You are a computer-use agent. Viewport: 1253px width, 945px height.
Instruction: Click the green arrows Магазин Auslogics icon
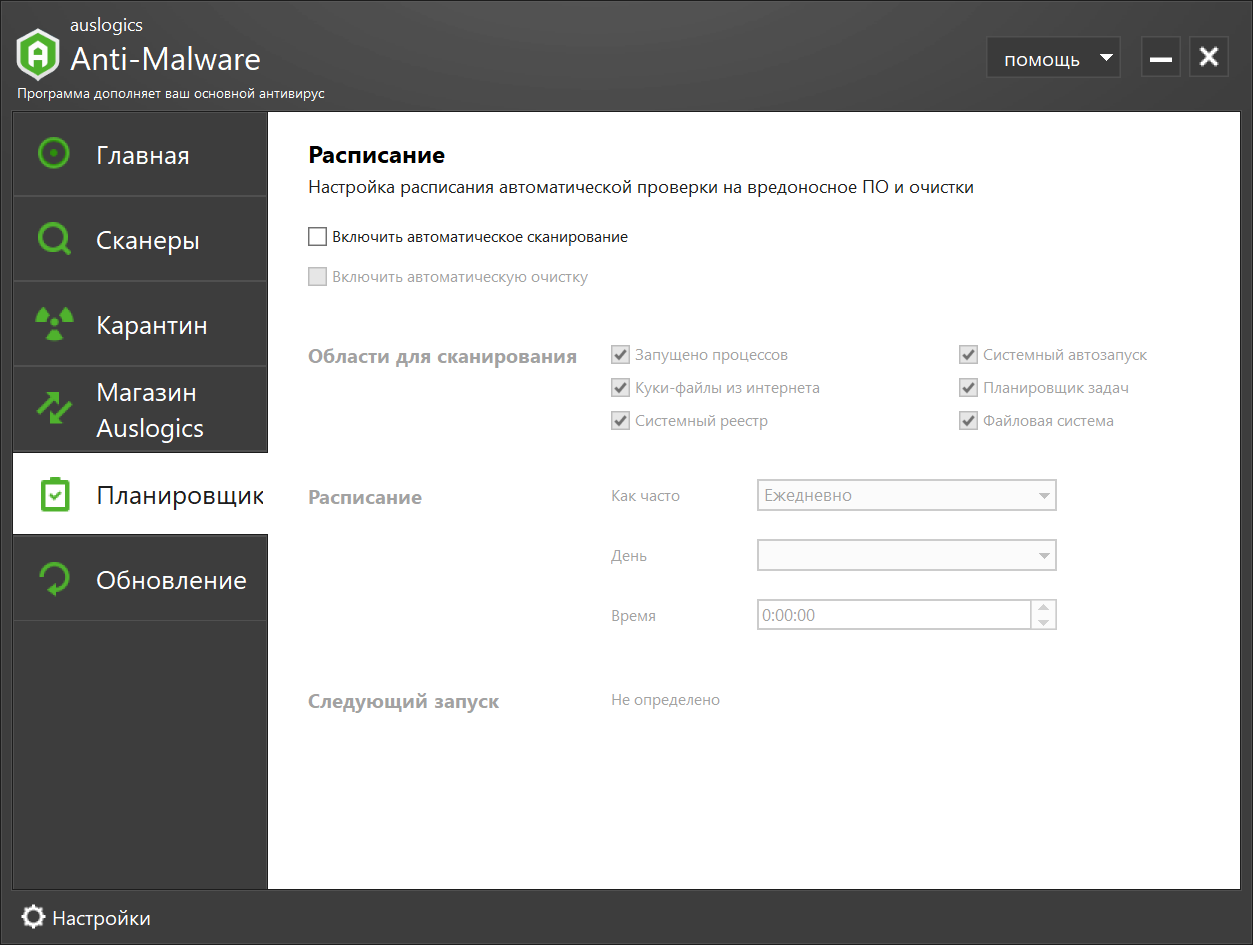click(x=54, y=409)
